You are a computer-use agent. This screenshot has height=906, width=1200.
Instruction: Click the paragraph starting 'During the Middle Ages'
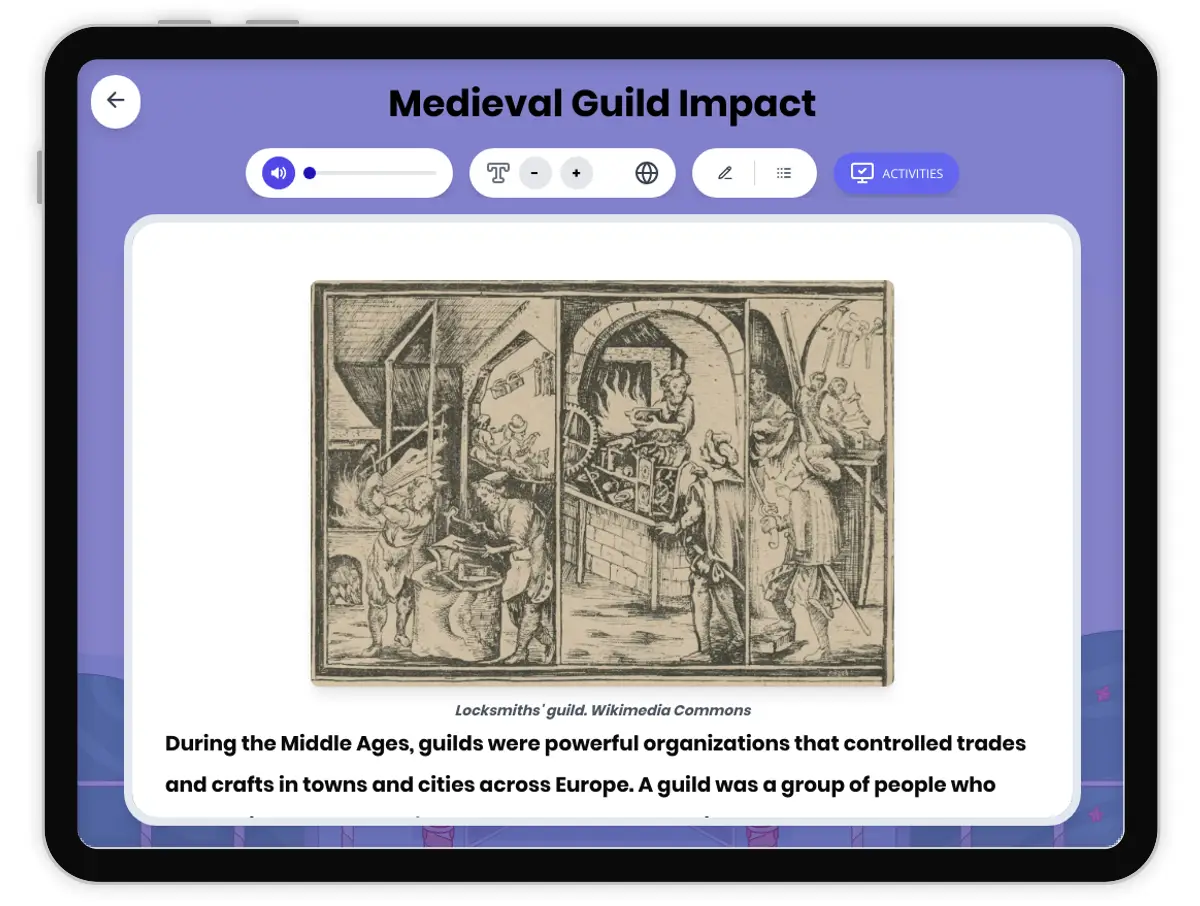click(595, 764)
